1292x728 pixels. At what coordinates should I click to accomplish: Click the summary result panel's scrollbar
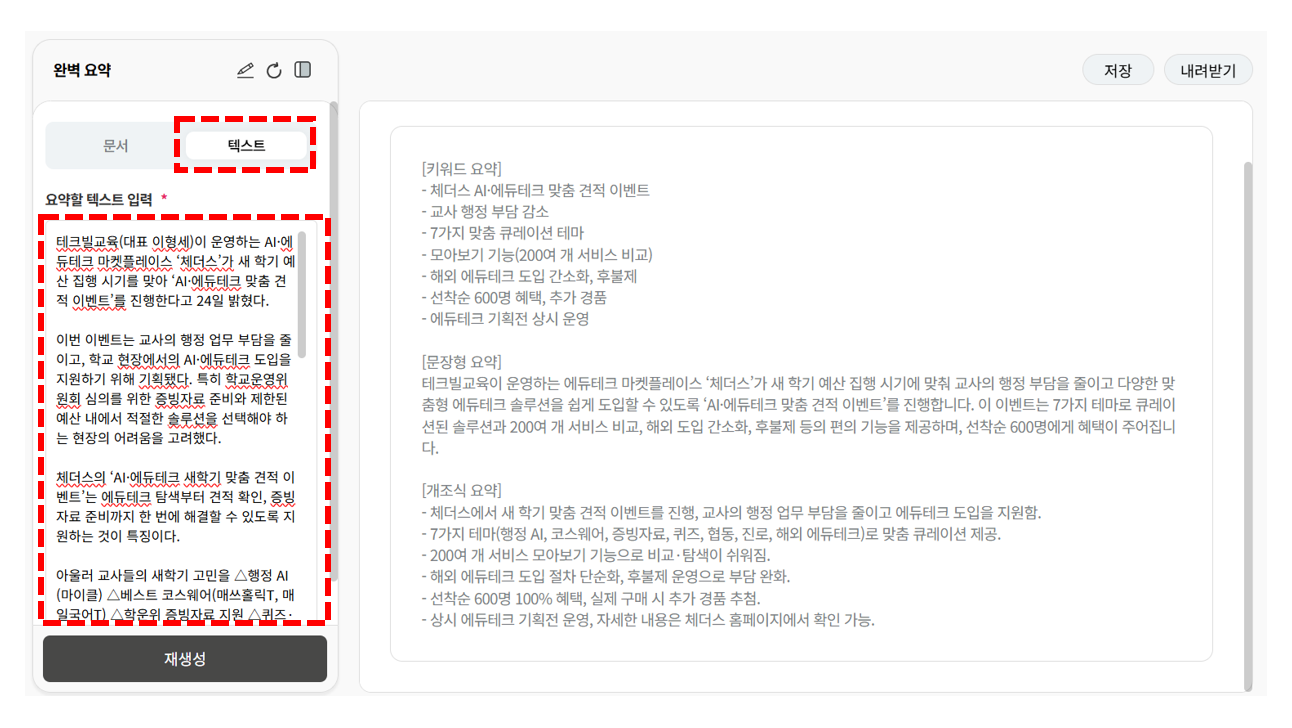(1247, 420)
